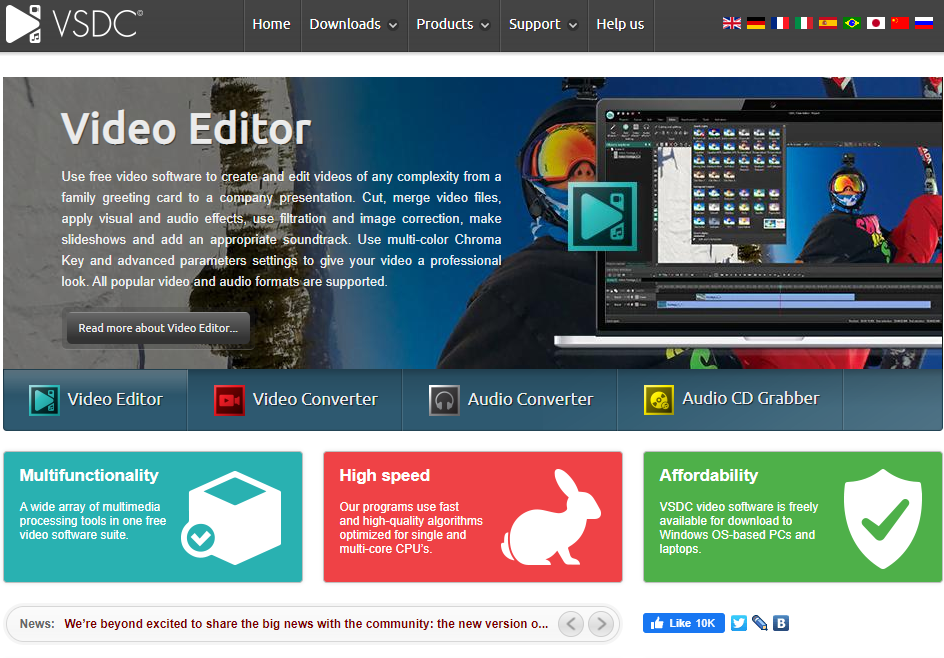Click the Facebook Like button
This screenshot has height=658, width=944.
click(683, 623)
